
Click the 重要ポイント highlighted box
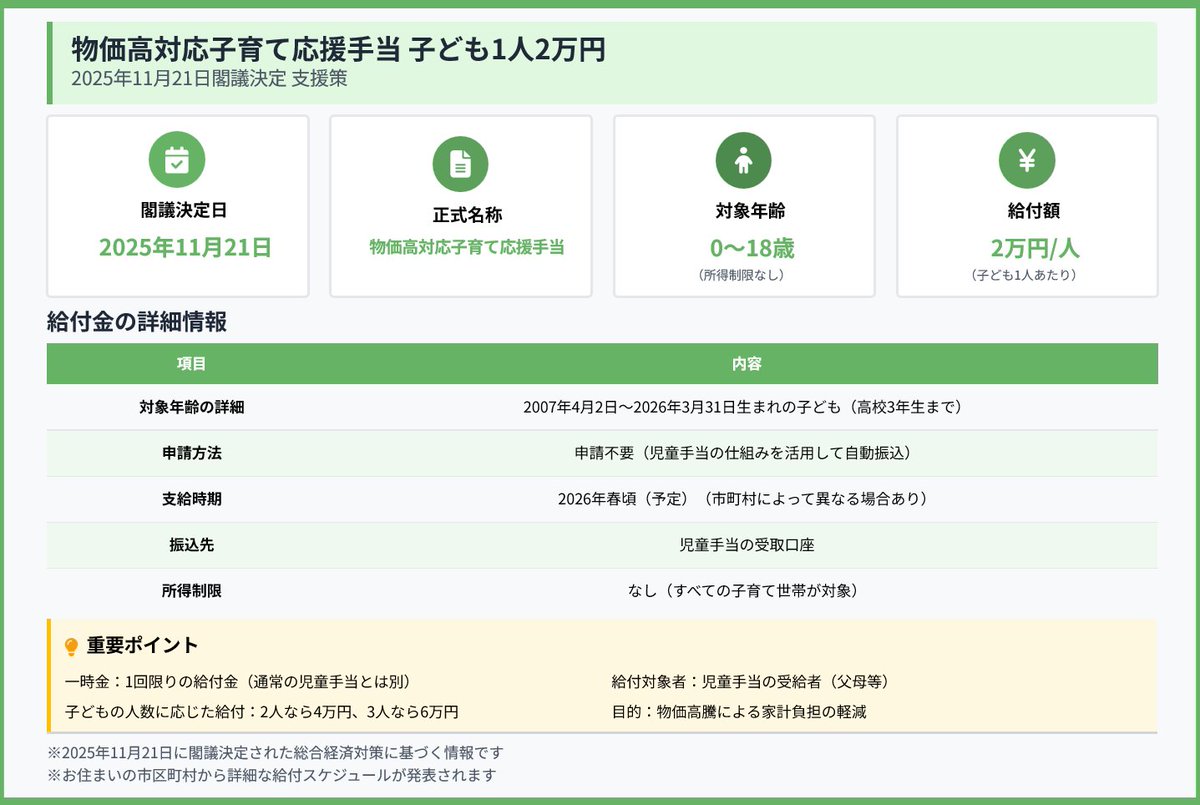coord(600,678)
